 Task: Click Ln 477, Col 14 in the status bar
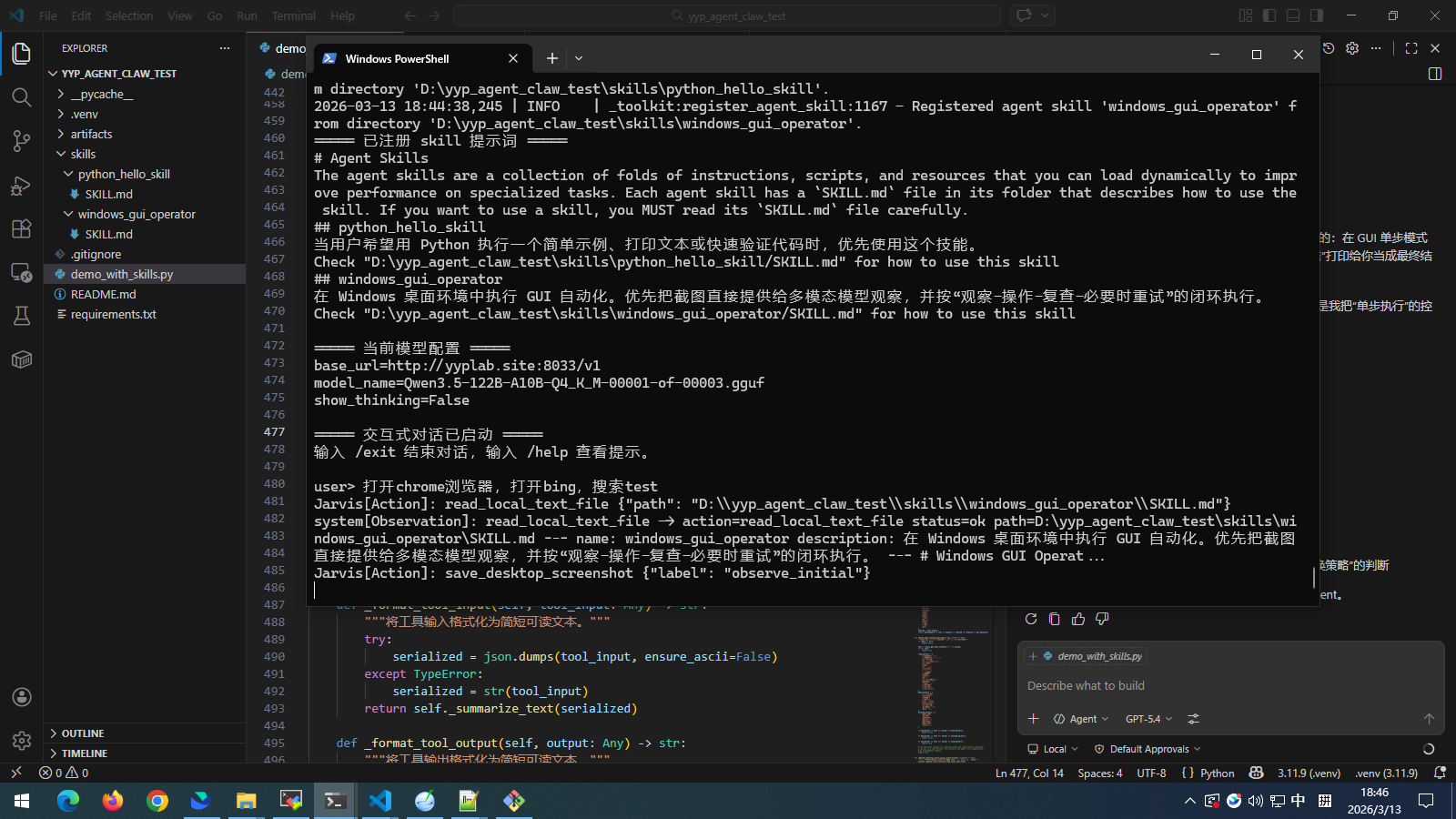(1029, 773)
